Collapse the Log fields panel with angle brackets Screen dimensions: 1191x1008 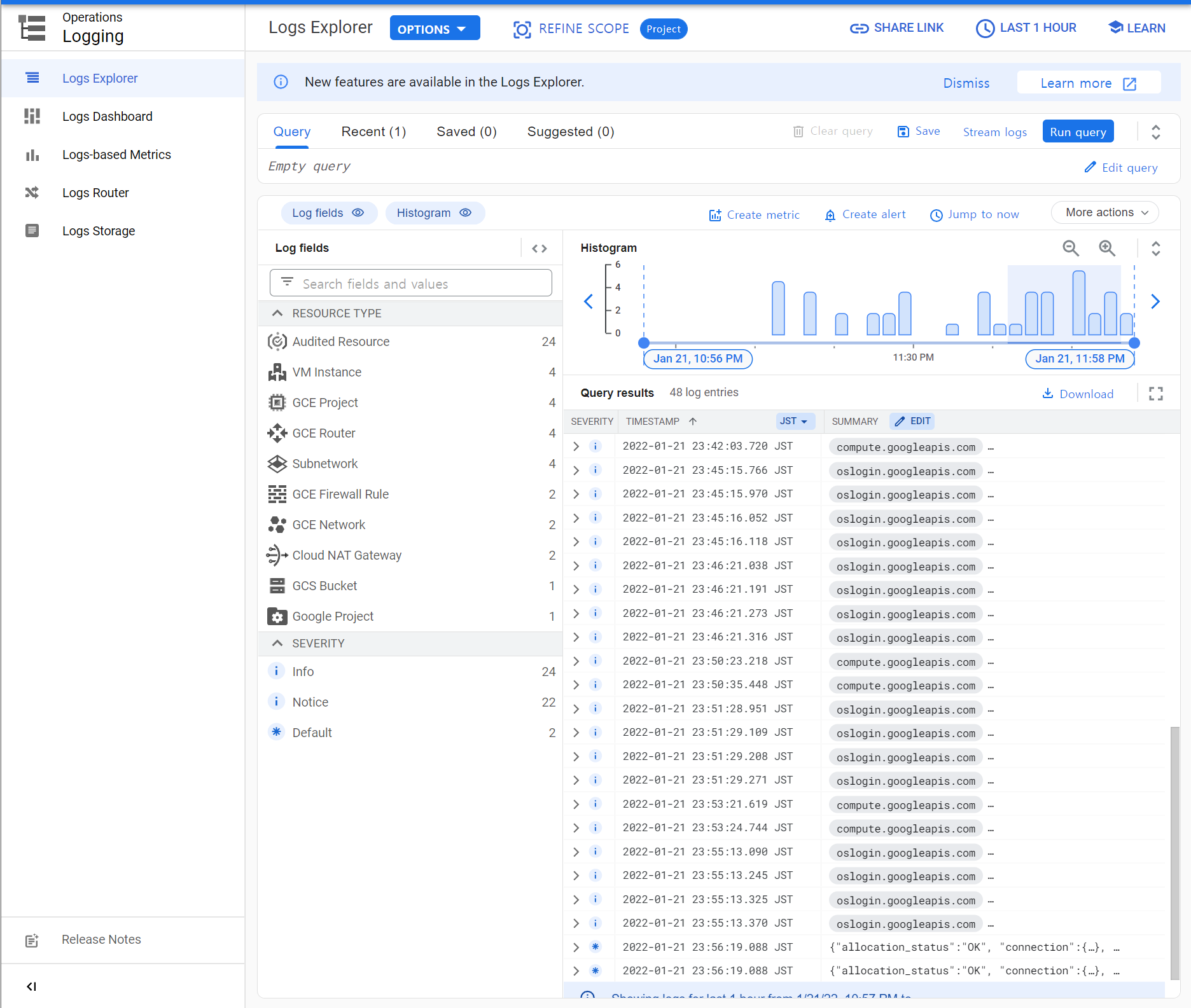pyautogui.click(x=539, y=249)
